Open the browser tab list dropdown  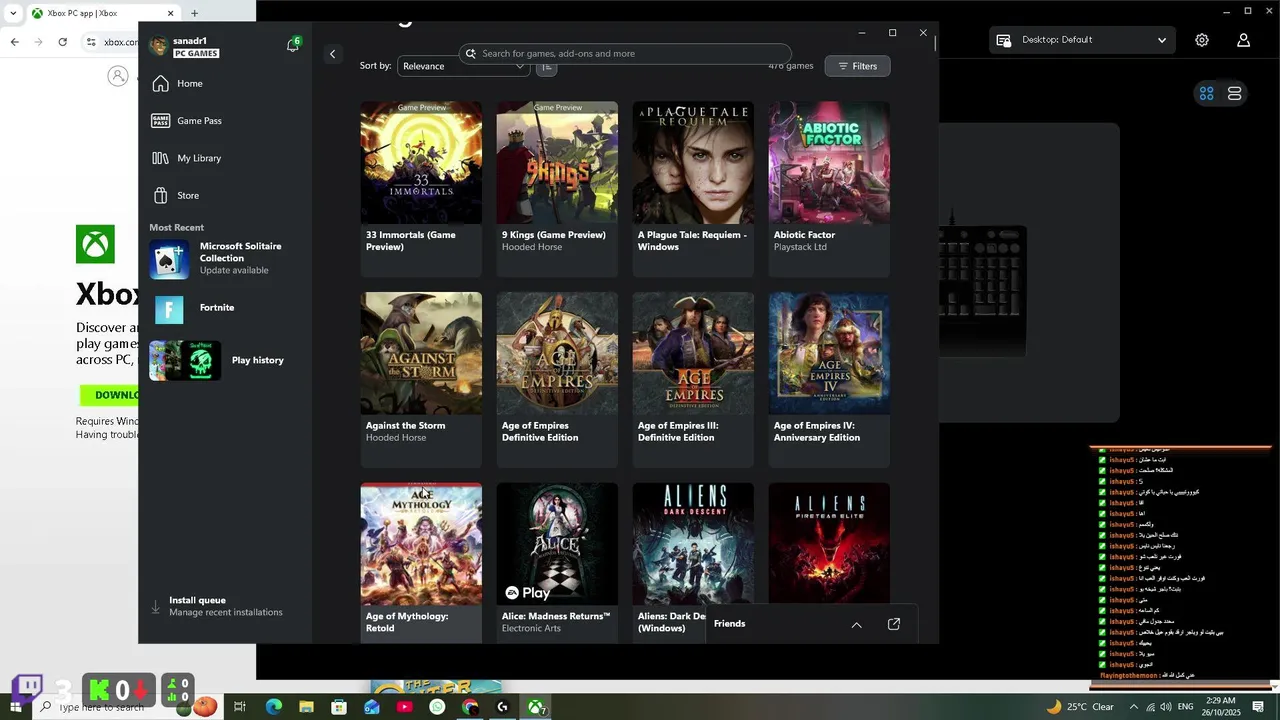click(x=12, y=13)
